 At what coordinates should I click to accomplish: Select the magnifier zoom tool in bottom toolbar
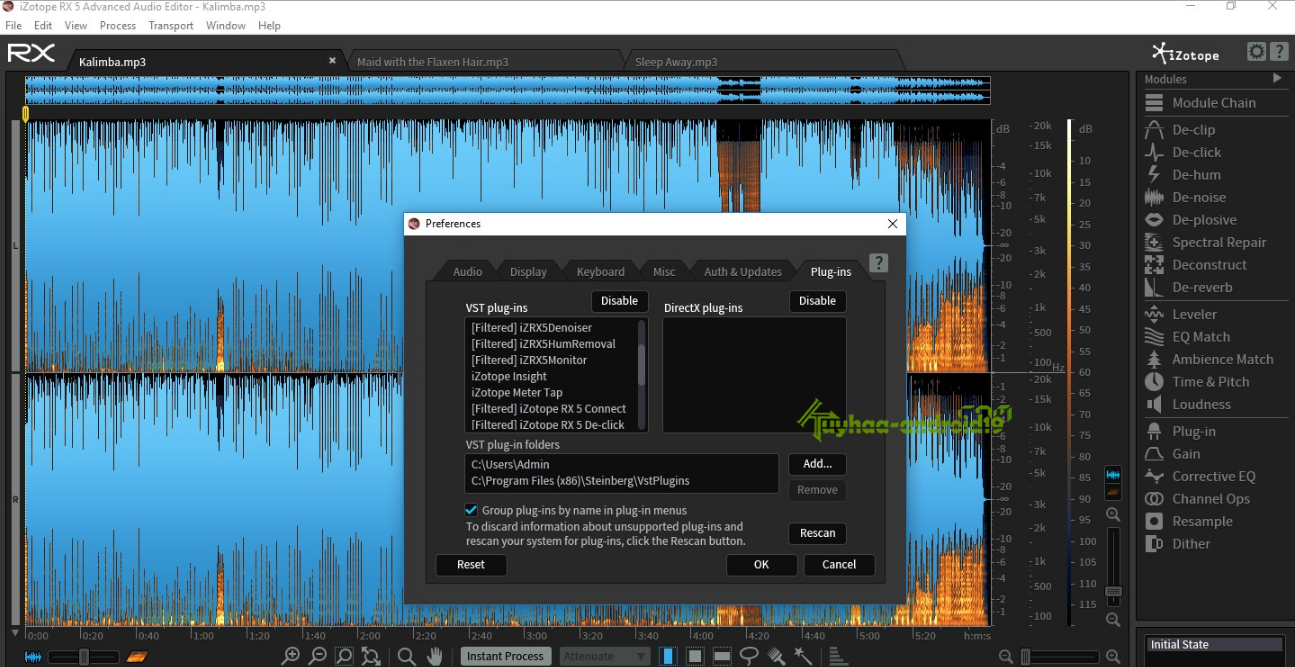pyautogui.click(x=407, y=656)
